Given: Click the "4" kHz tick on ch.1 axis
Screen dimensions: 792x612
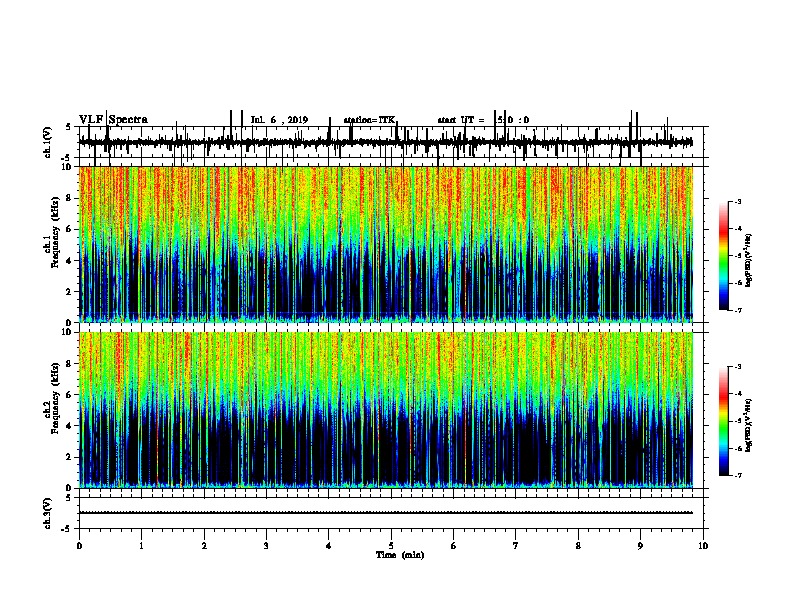Looking at the screenshot, I should [x=70, y=261].
